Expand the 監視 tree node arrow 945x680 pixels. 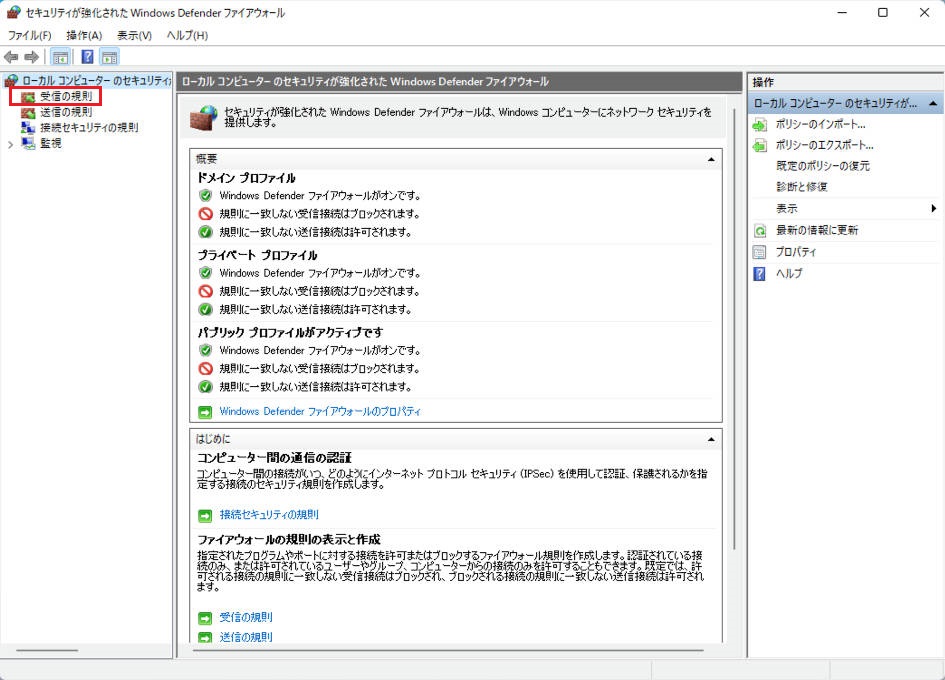click(10, 145)
